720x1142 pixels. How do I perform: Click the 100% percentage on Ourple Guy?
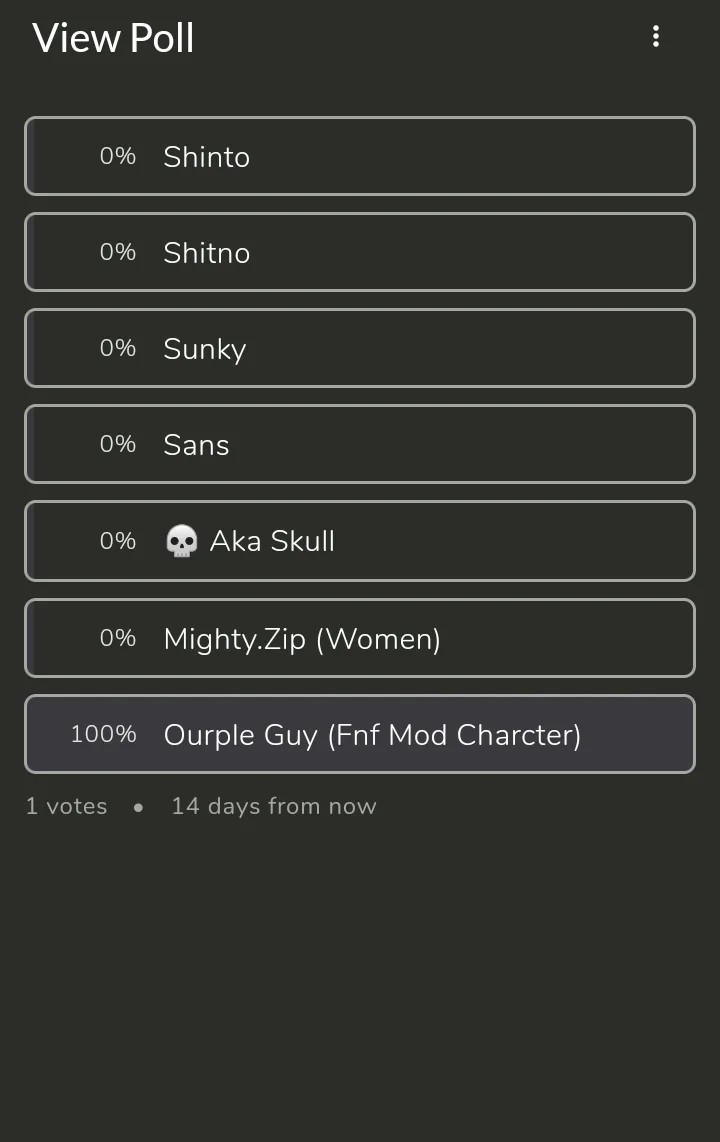click(103, 734)
